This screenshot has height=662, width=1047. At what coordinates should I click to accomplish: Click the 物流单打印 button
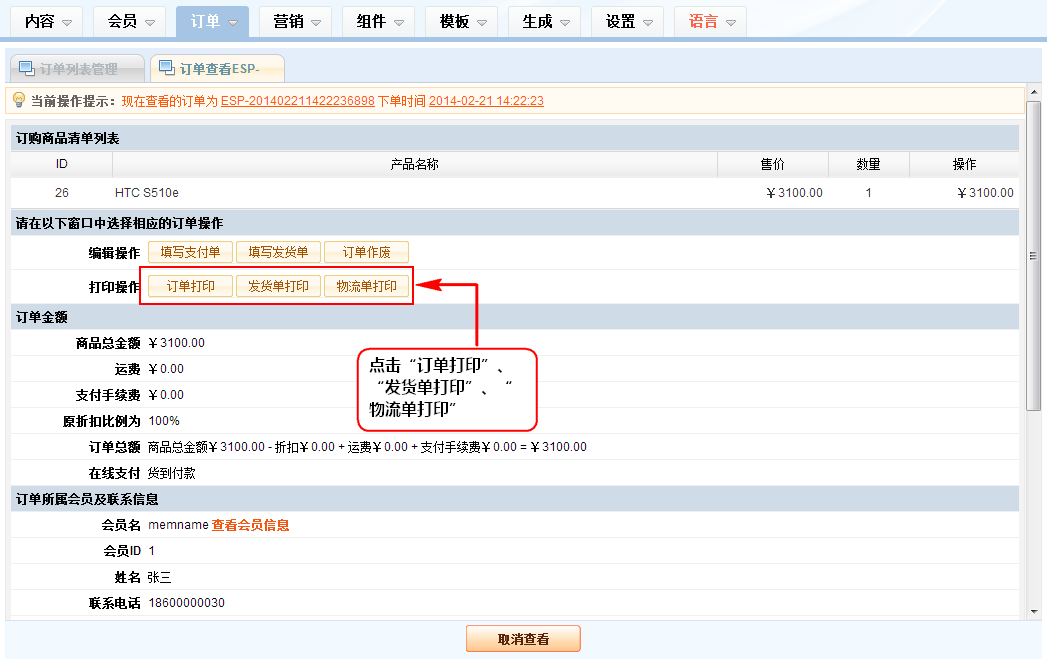[366, 286]
